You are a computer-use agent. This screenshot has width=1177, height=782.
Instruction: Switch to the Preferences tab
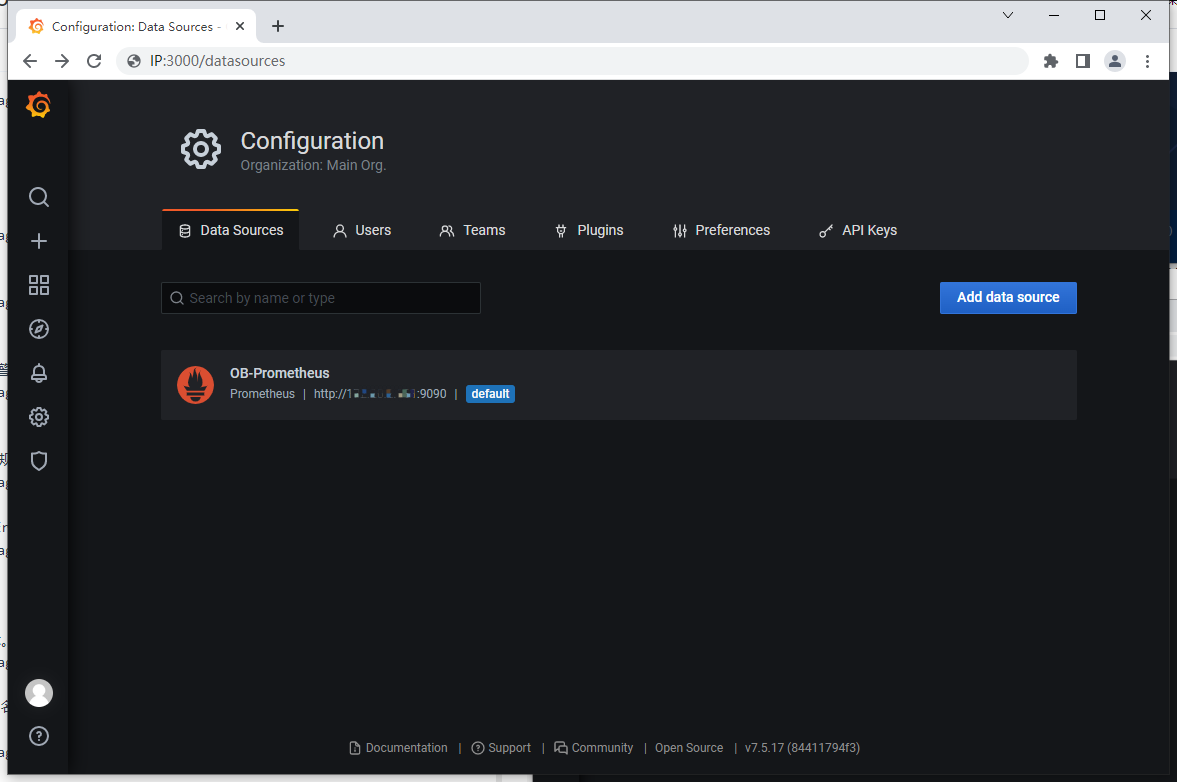coord(721,230)
